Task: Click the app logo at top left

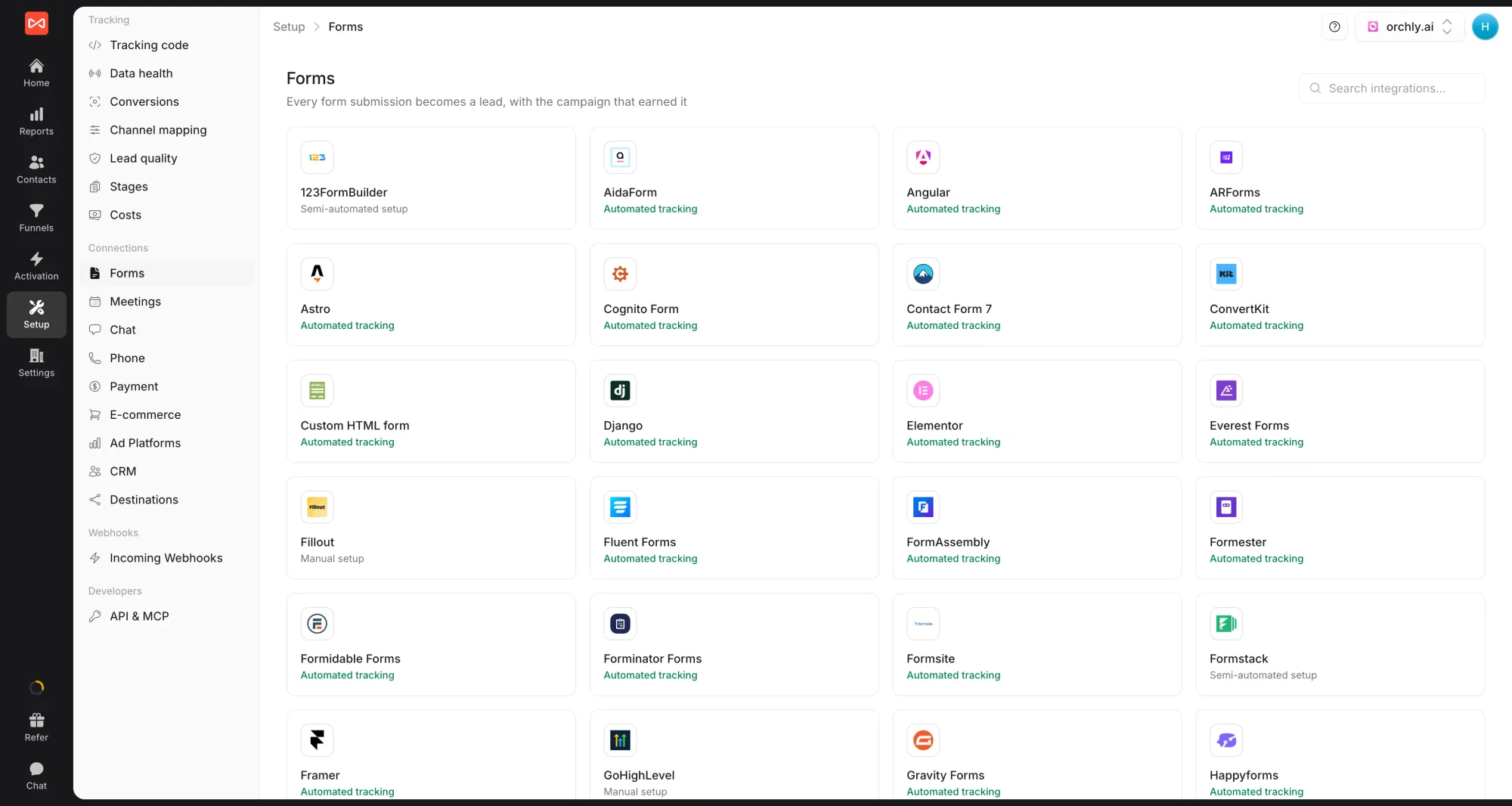Action: click(x=36, y=23)
